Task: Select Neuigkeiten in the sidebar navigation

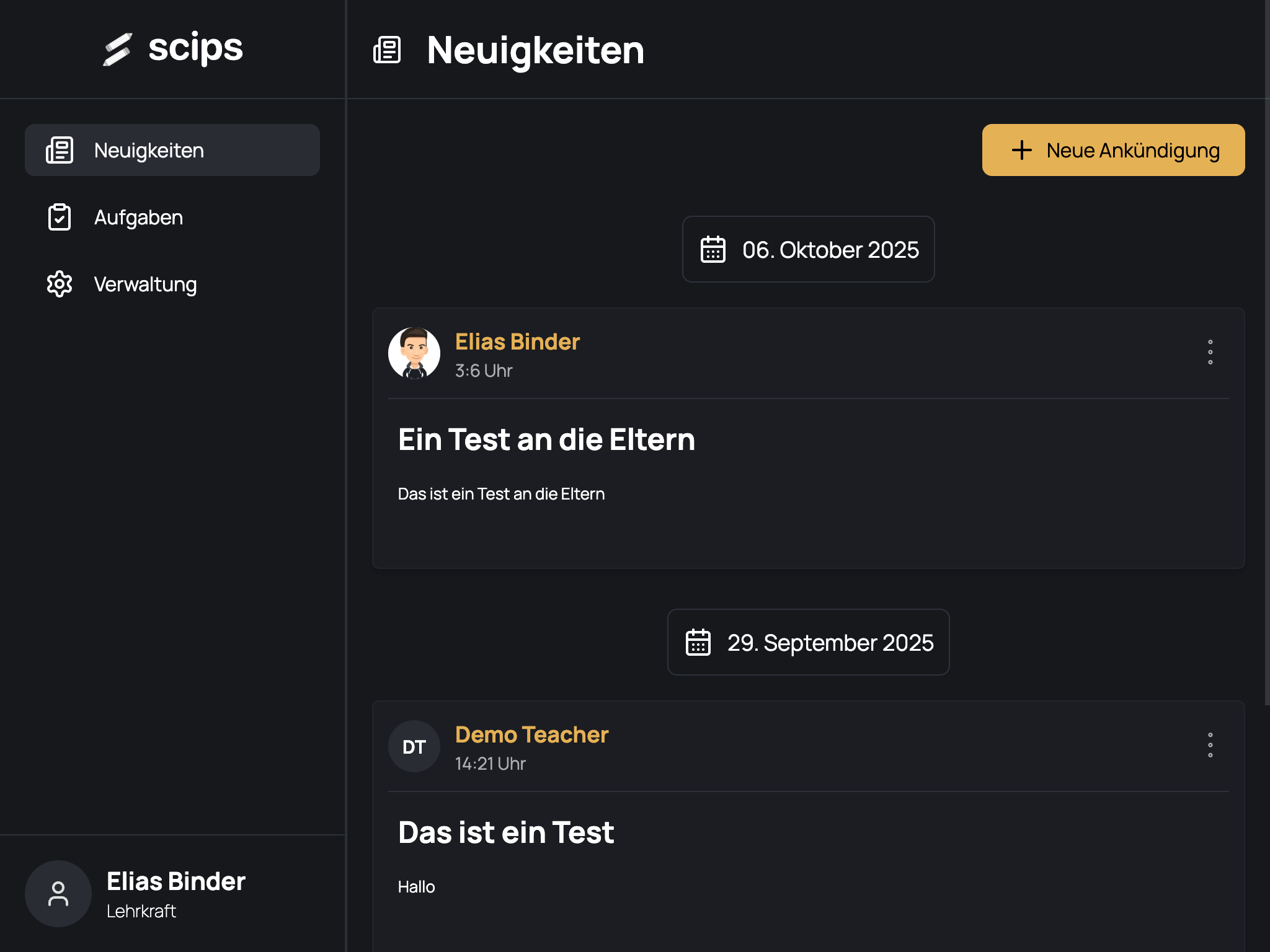Action: pyautogui.click(x=149, y=150)
